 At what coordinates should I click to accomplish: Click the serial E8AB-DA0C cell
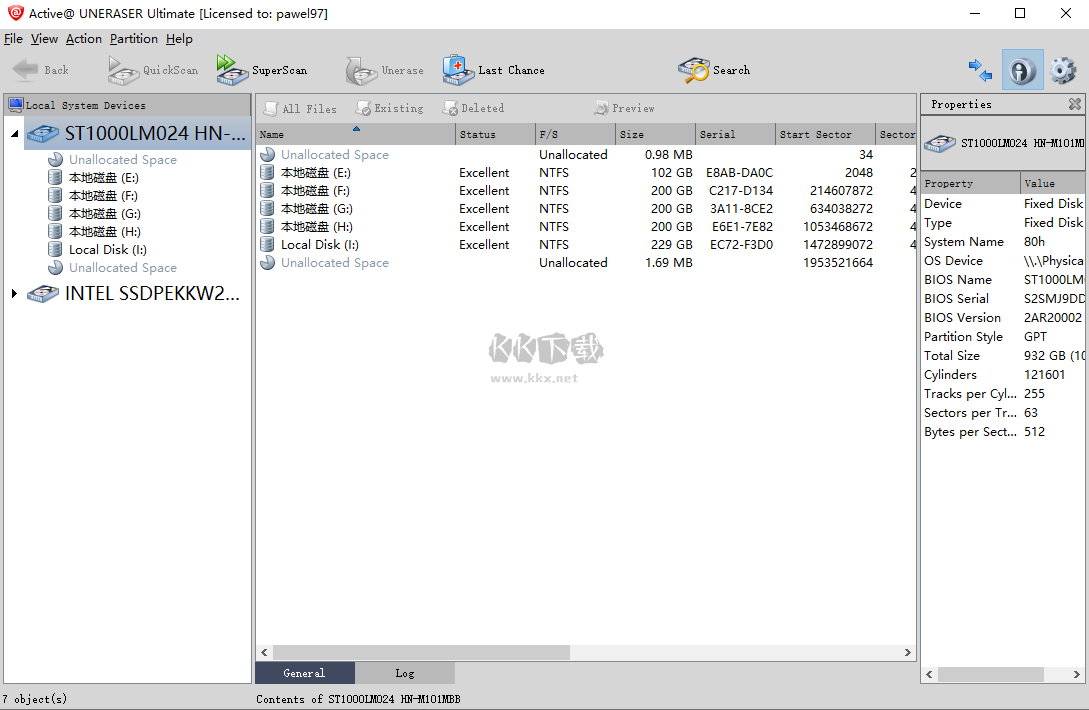739,172
